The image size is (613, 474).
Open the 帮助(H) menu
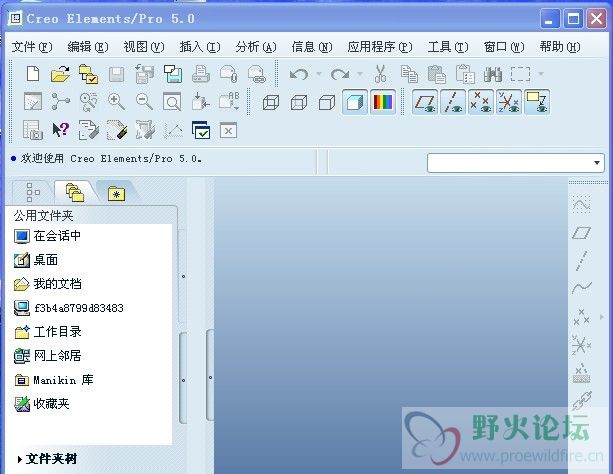[560, 47]
